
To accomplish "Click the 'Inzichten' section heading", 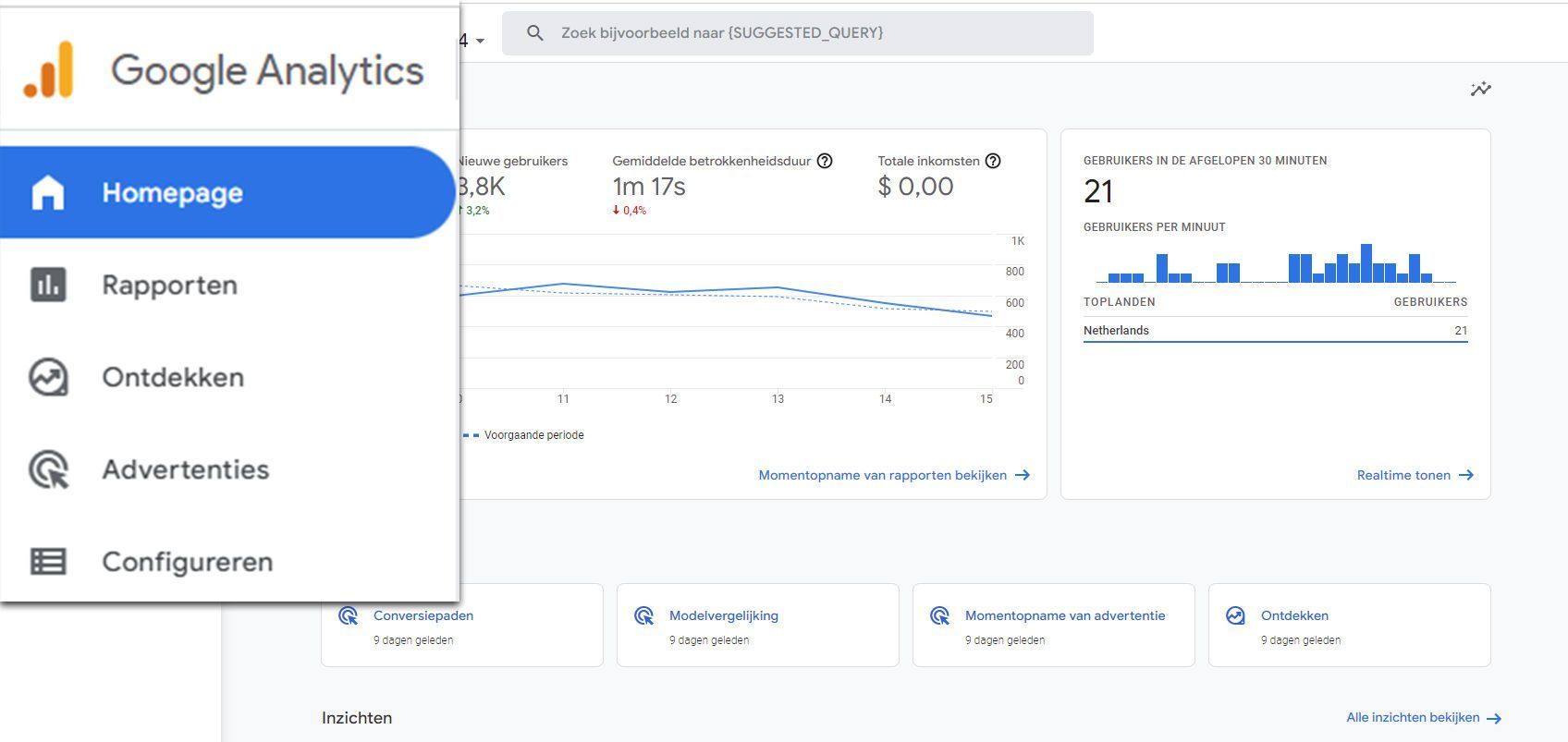I will 357,718.
